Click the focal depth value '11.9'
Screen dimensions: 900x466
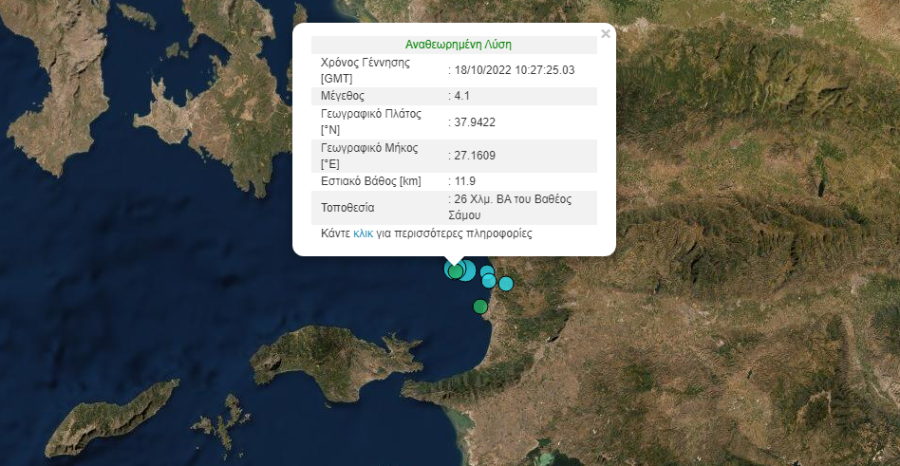(464, 181)
